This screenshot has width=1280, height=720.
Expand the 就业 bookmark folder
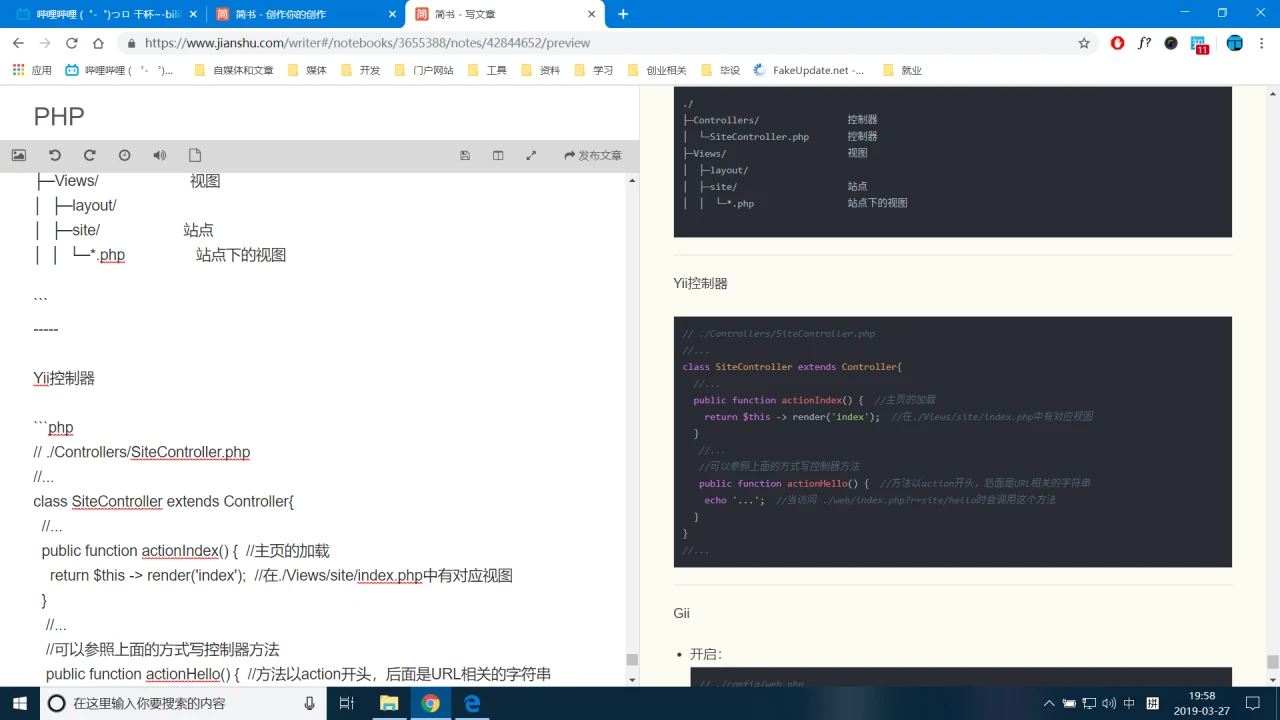(x=901, y=71)
